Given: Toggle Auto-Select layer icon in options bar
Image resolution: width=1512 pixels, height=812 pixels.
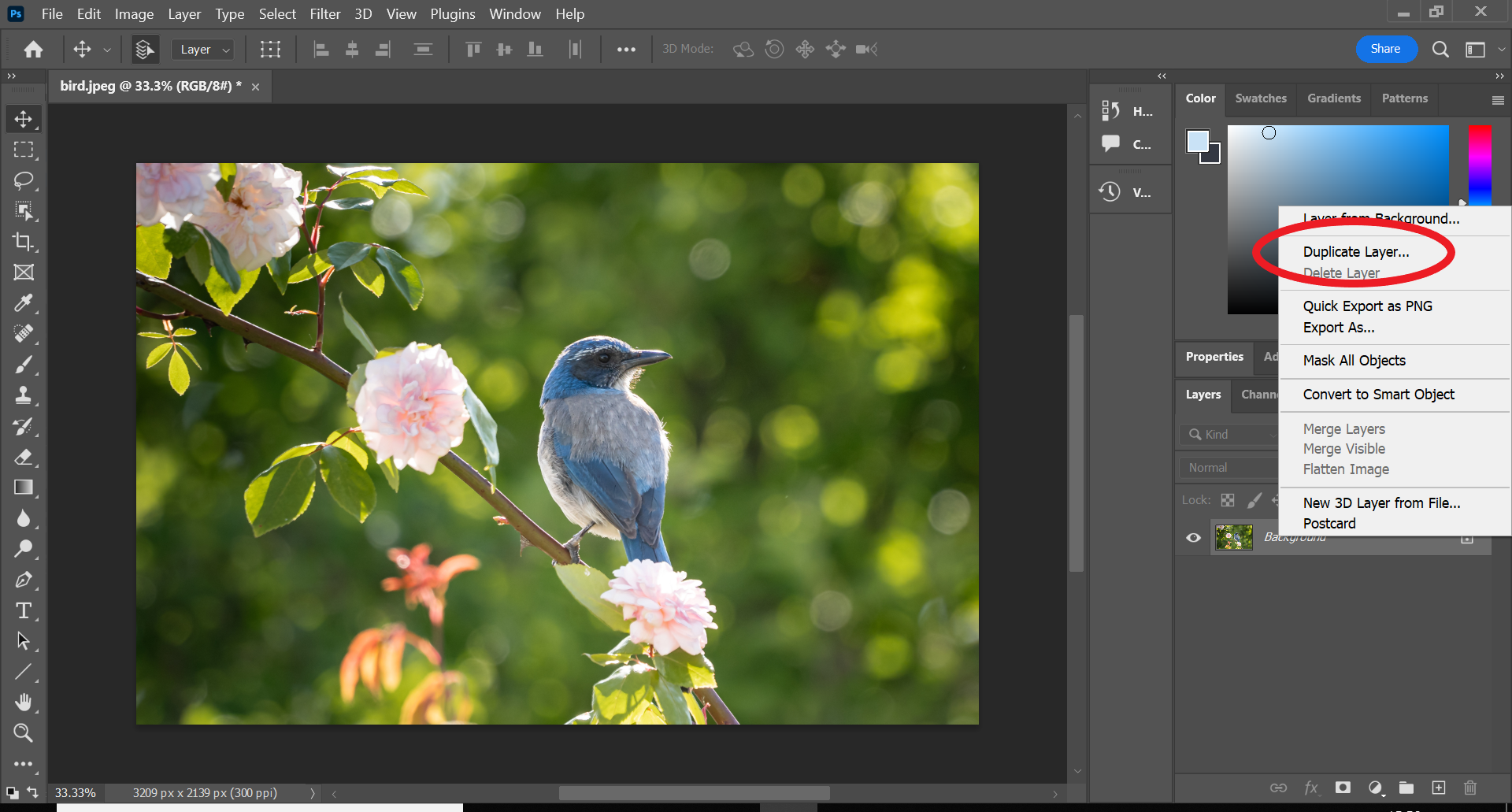Looking at the screenshot, I should [x=144, y=50].
